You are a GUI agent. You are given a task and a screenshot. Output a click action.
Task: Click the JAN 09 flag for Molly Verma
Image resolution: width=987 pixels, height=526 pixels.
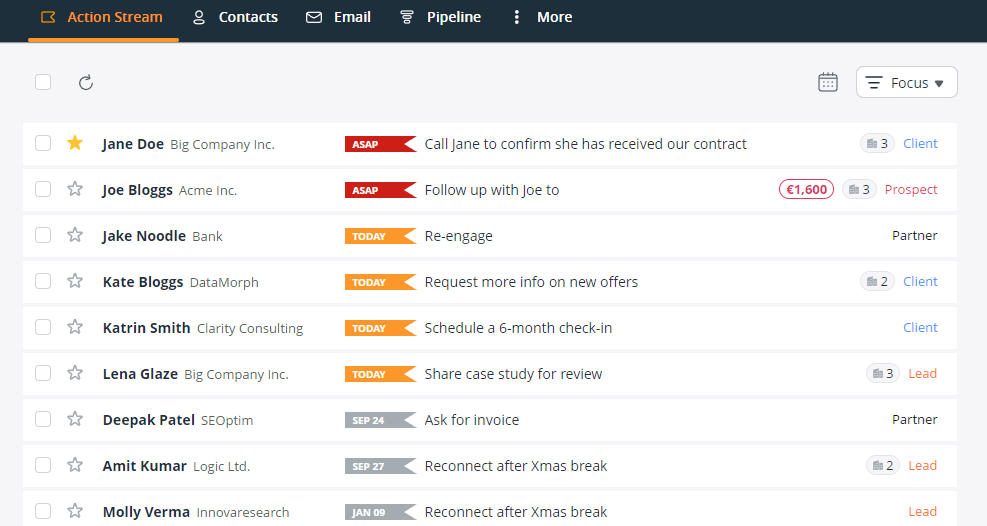click(x=380, y=512)
